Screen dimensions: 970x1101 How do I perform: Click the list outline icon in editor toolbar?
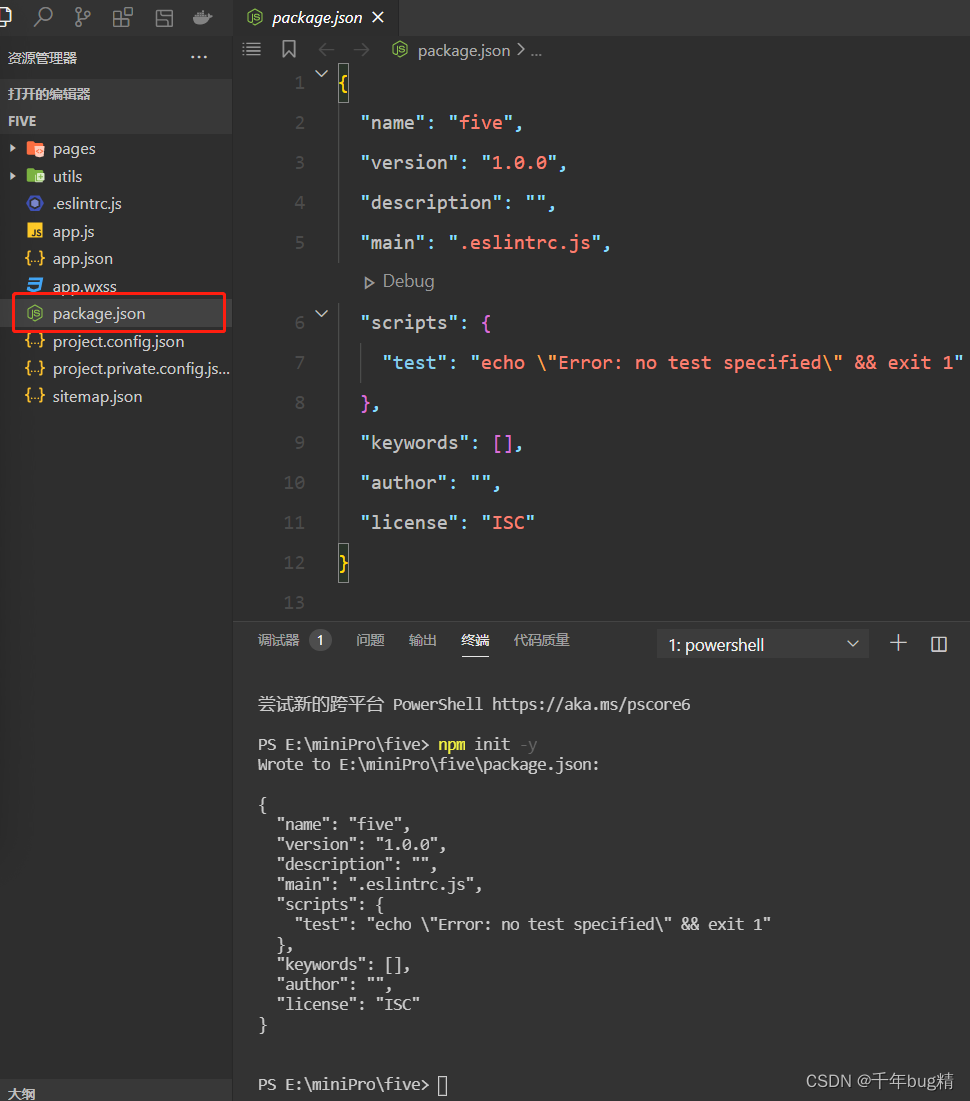pyautogui.click(x=251, y=49)
